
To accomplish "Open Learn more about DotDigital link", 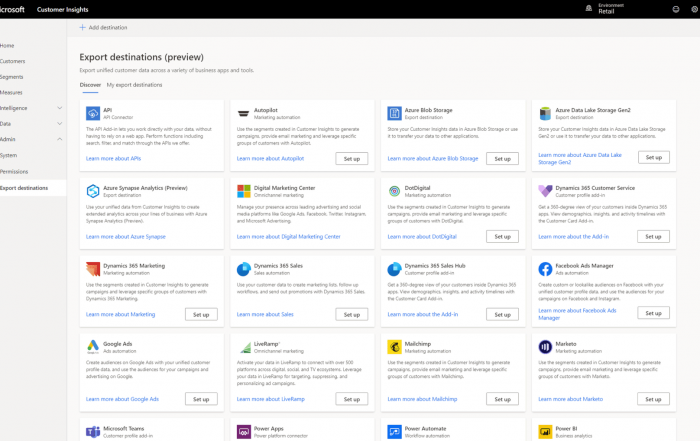I will [422, 237].
